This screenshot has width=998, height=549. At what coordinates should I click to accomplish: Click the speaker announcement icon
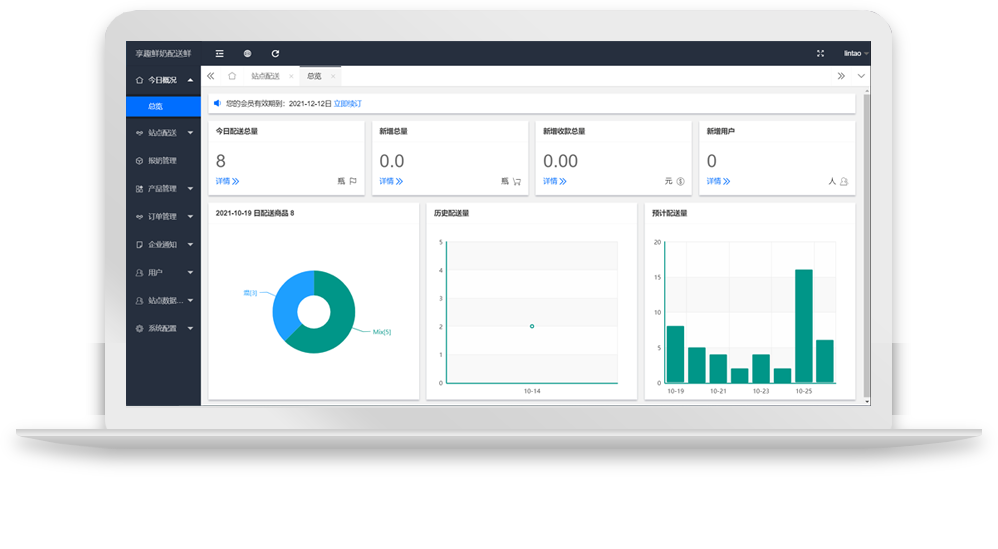[217, 103]
